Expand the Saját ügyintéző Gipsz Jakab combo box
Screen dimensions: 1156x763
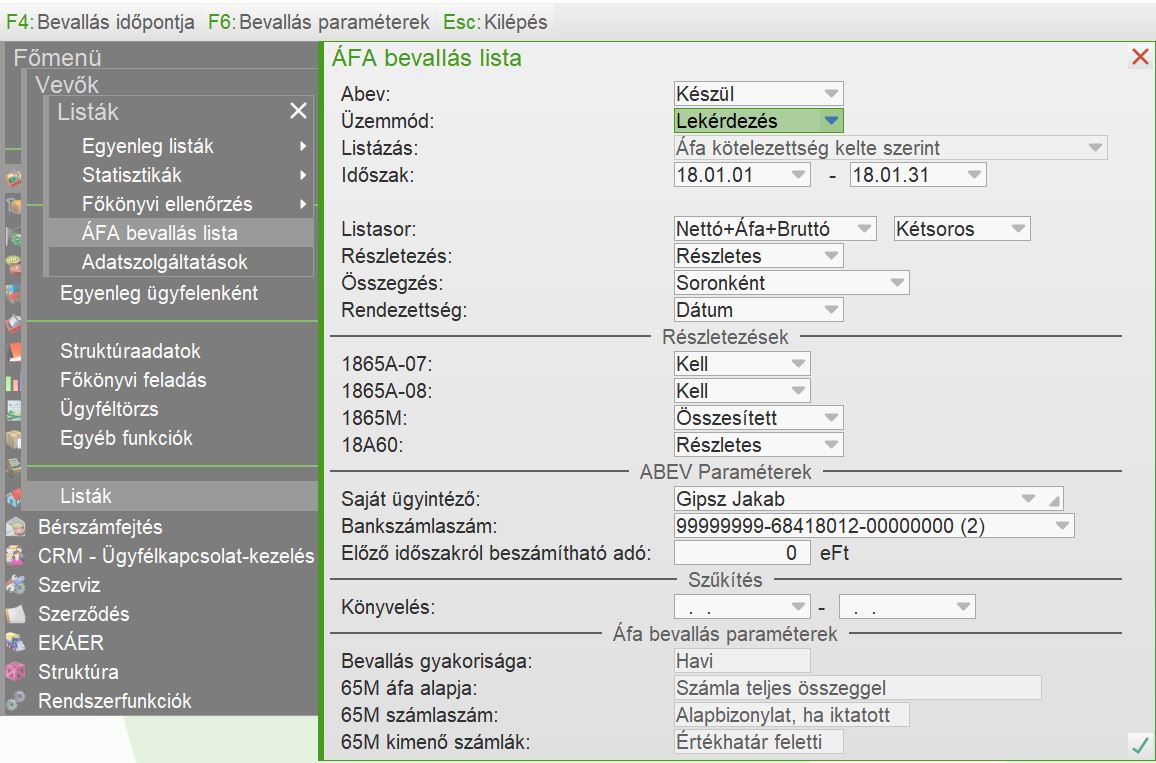[1027, 499]
